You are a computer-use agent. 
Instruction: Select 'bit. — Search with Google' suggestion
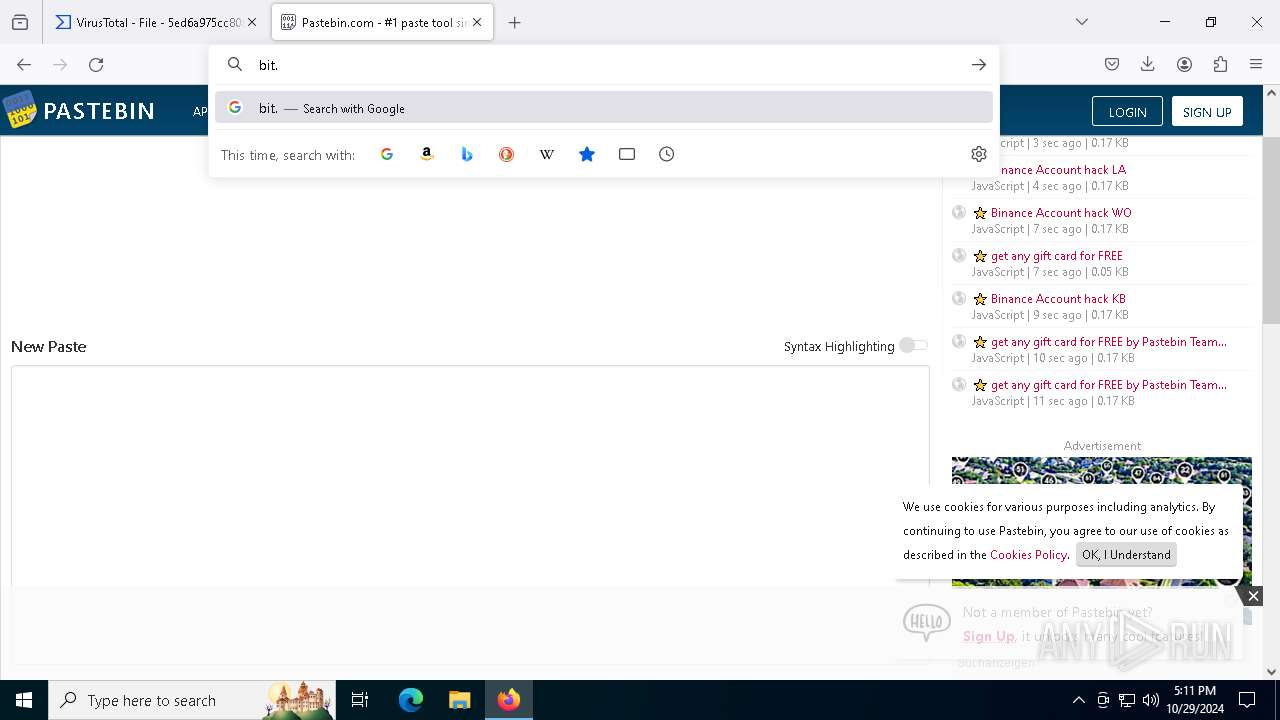tap(604, 108)
